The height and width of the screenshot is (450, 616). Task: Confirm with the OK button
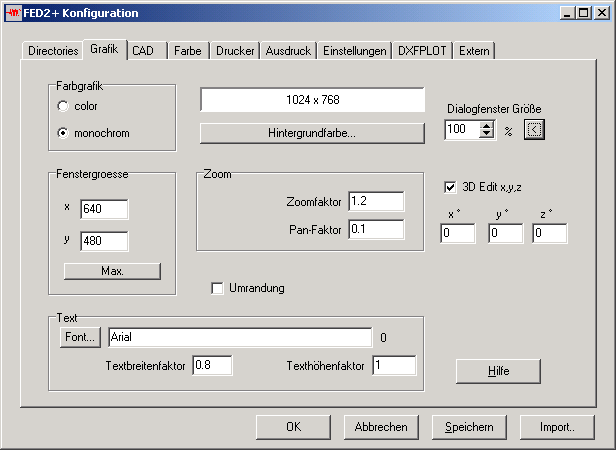tap(293, 427)
